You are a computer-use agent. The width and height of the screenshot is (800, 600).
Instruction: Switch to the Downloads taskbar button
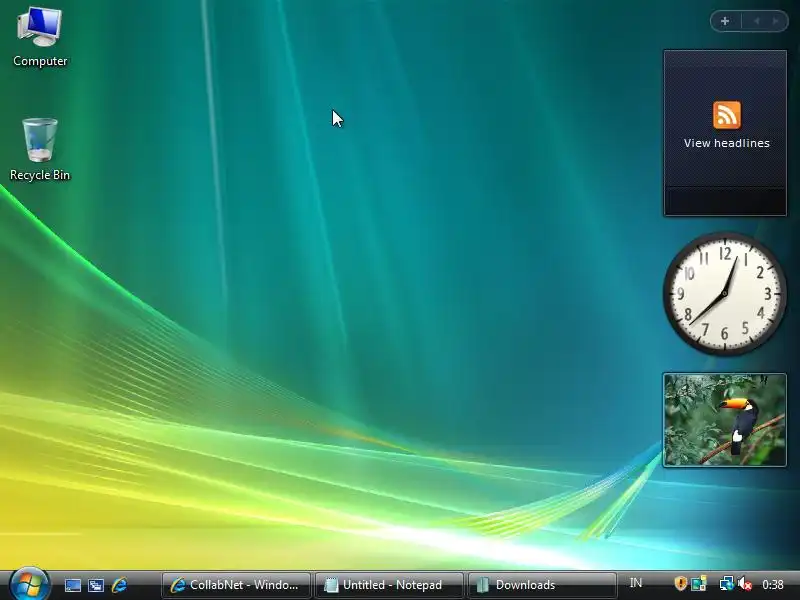coord(541,585)
